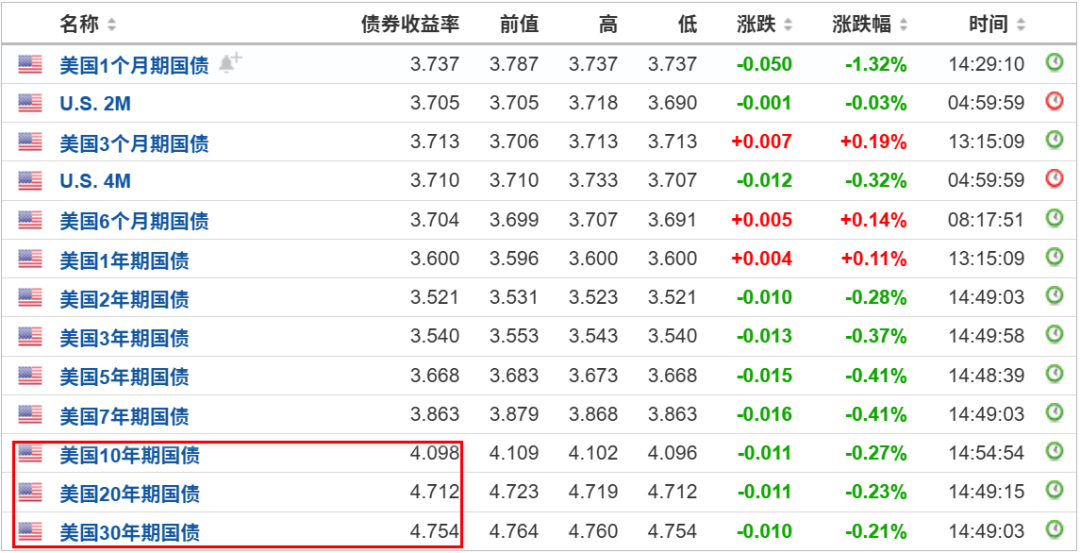
Task: Click the green clock icon in 美国30年期国债 row
Action: 1054,529
